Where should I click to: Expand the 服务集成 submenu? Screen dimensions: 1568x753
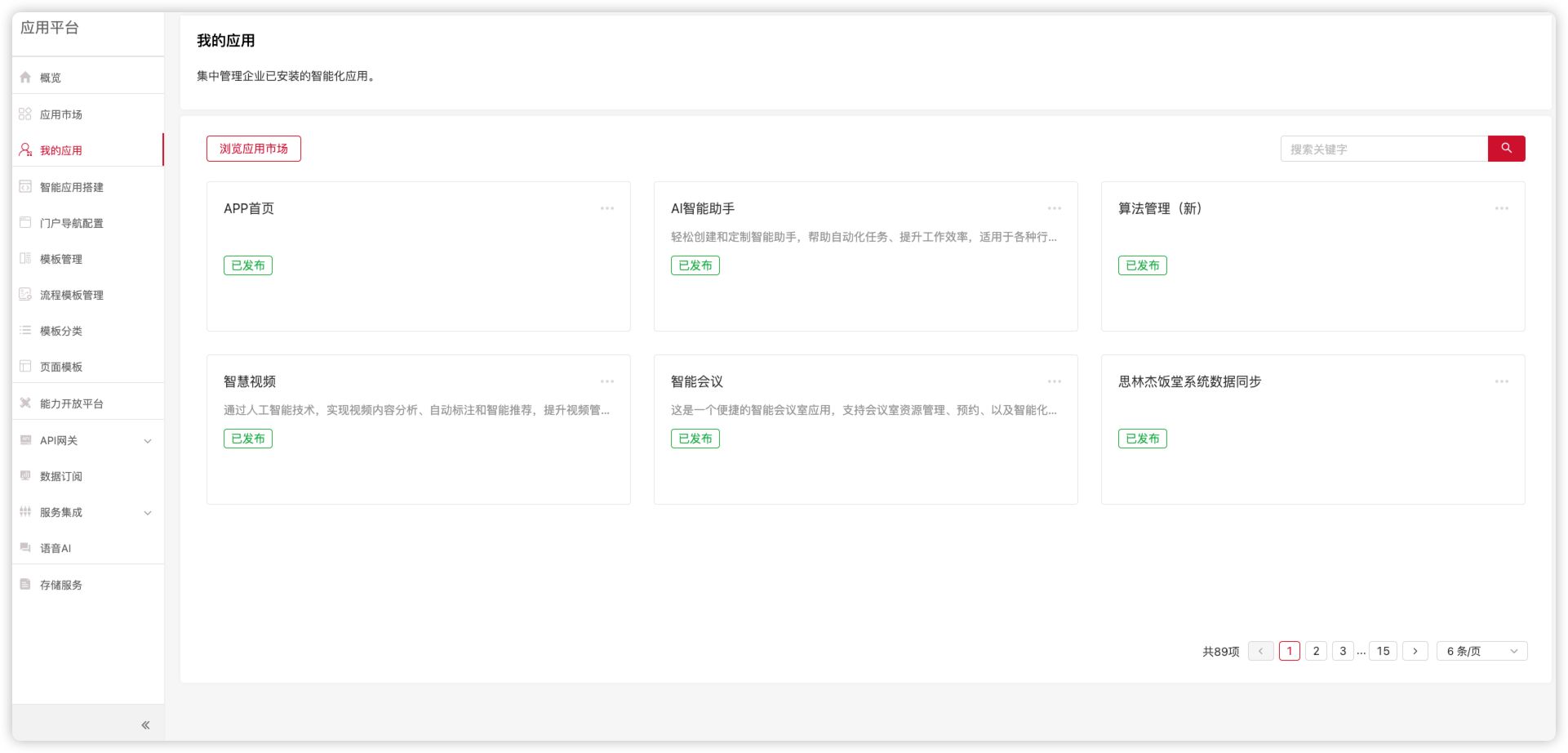(x=148, y=513)
